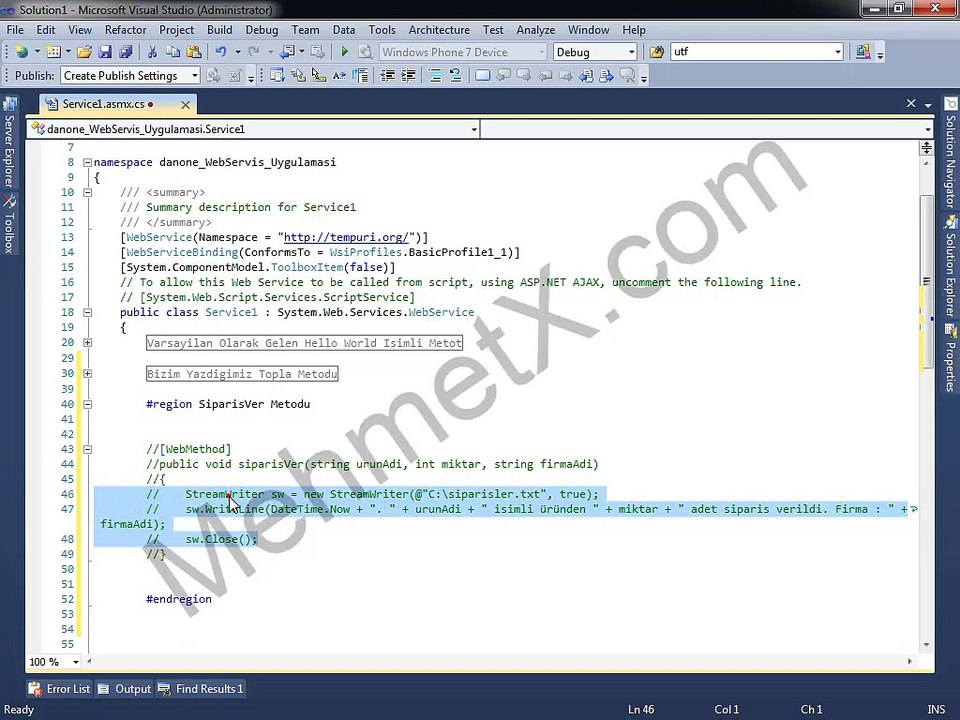Open the Server Explorer side tab

pyautogui.click(x=9, y=143)
